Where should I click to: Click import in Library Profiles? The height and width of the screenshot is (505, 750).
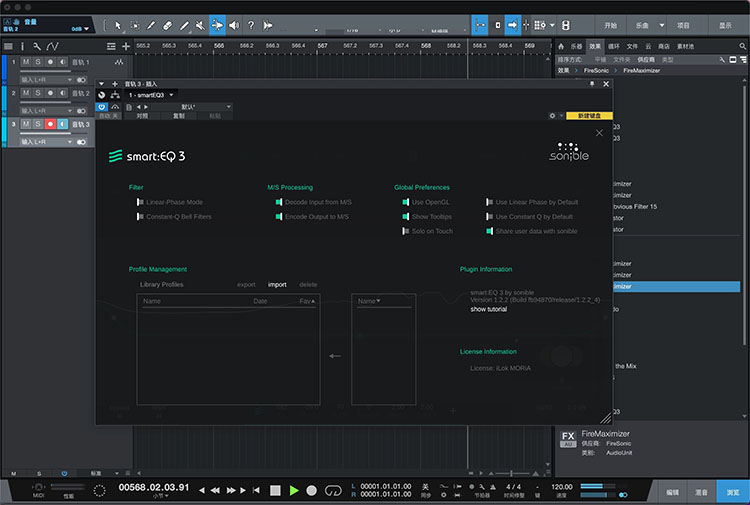point(277,285)
